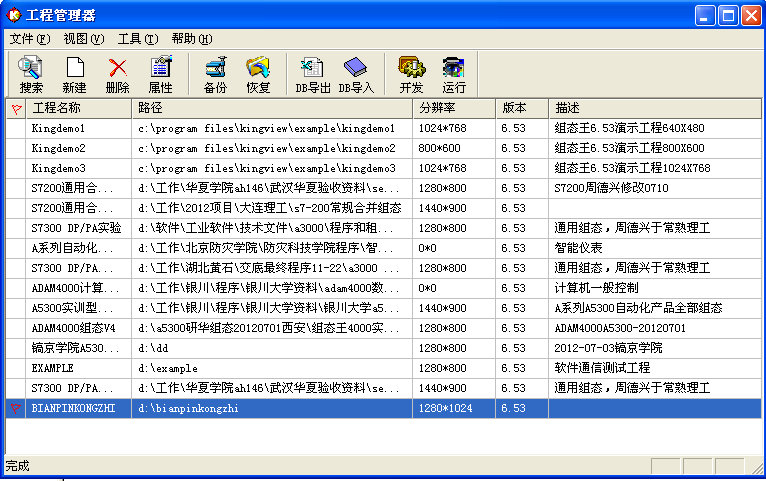This screenshot has width=766, height=481.
Task: Click path d:\example
Action: point(168,368)
